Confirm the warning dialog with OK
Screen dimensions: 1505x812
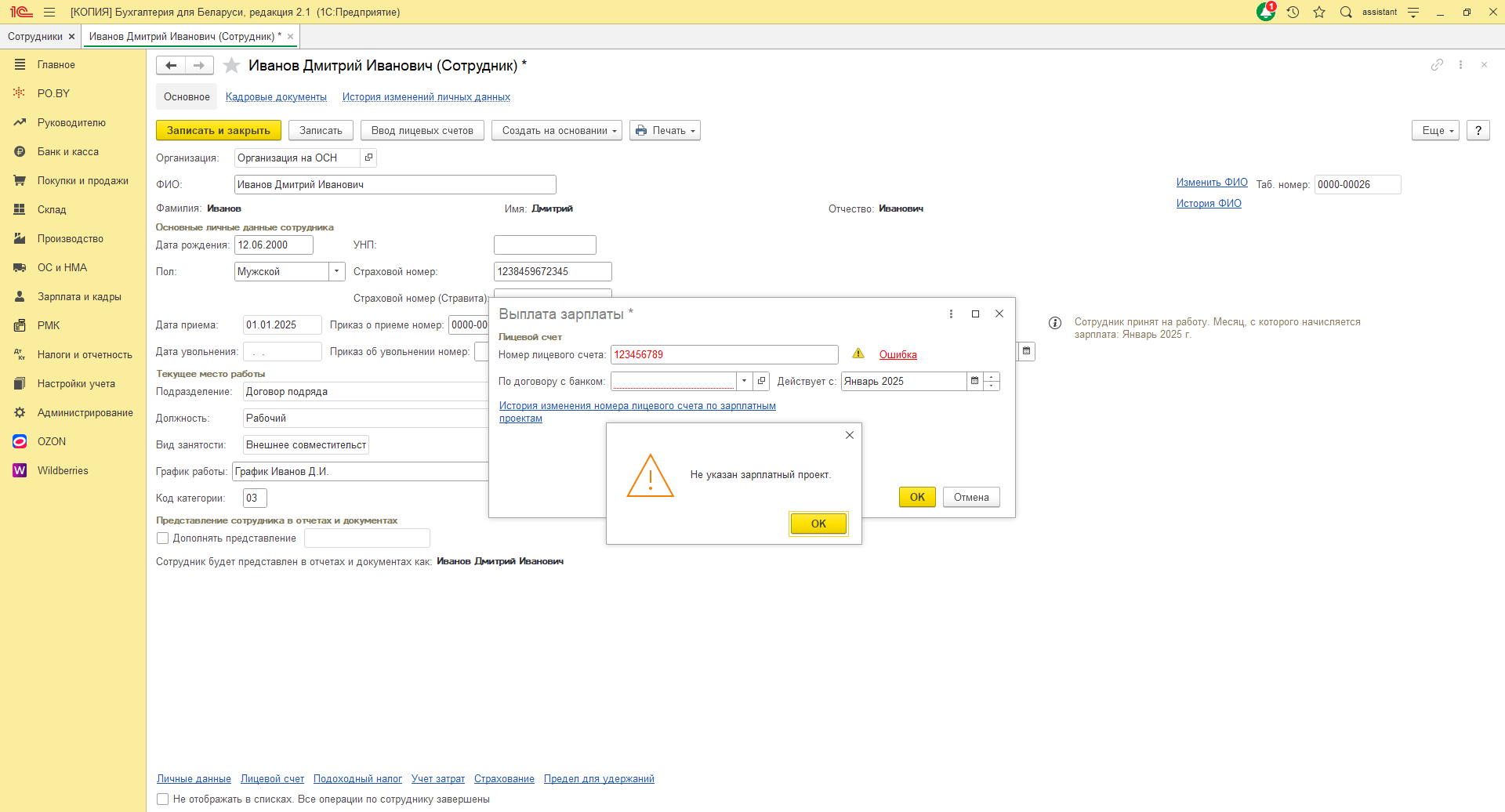818,524
